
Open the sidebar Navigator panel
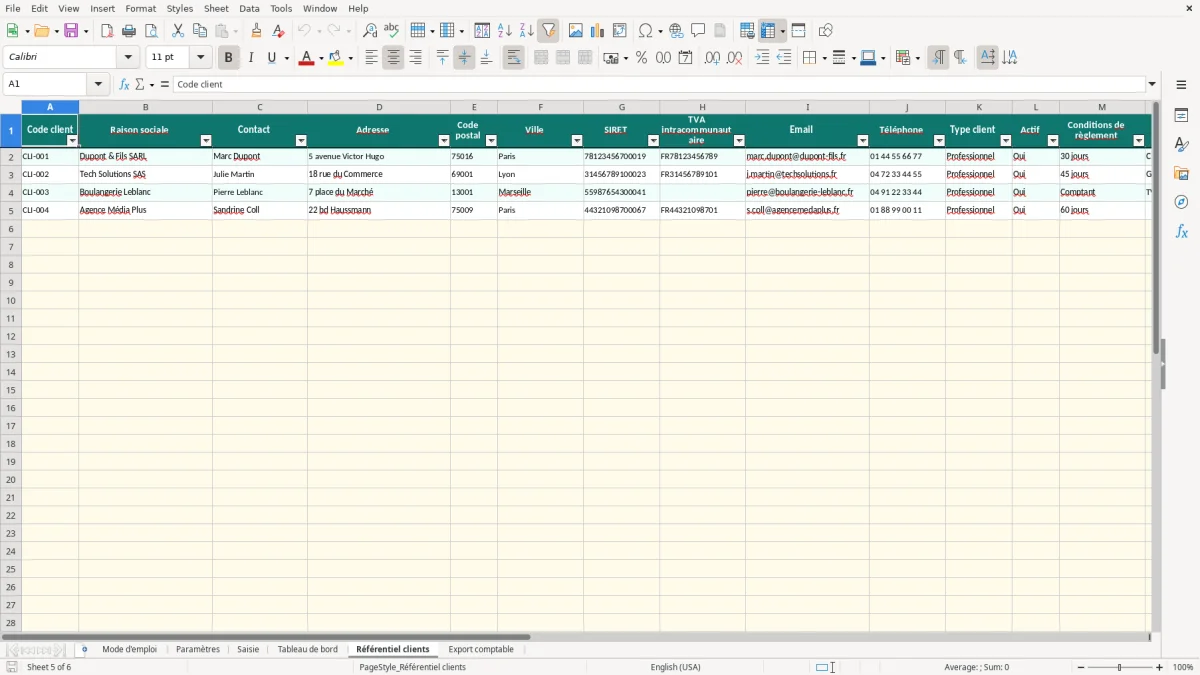click(x=1181, y=202)
